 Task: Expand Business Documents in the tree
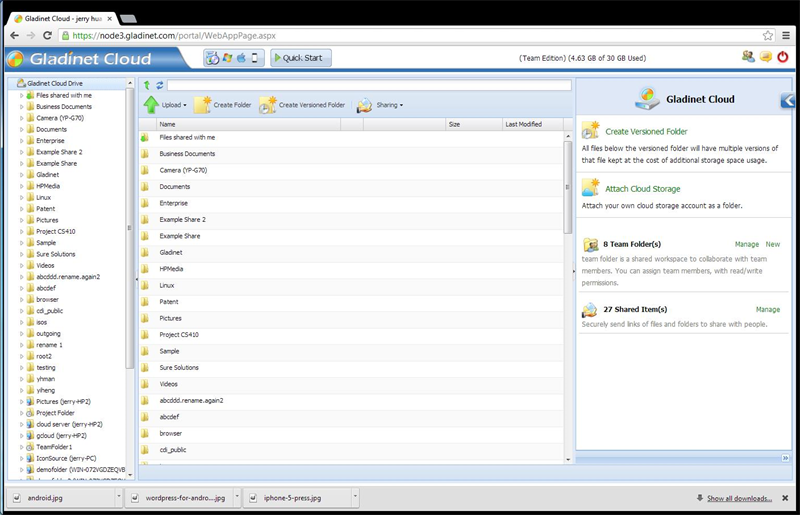(21, 107)
